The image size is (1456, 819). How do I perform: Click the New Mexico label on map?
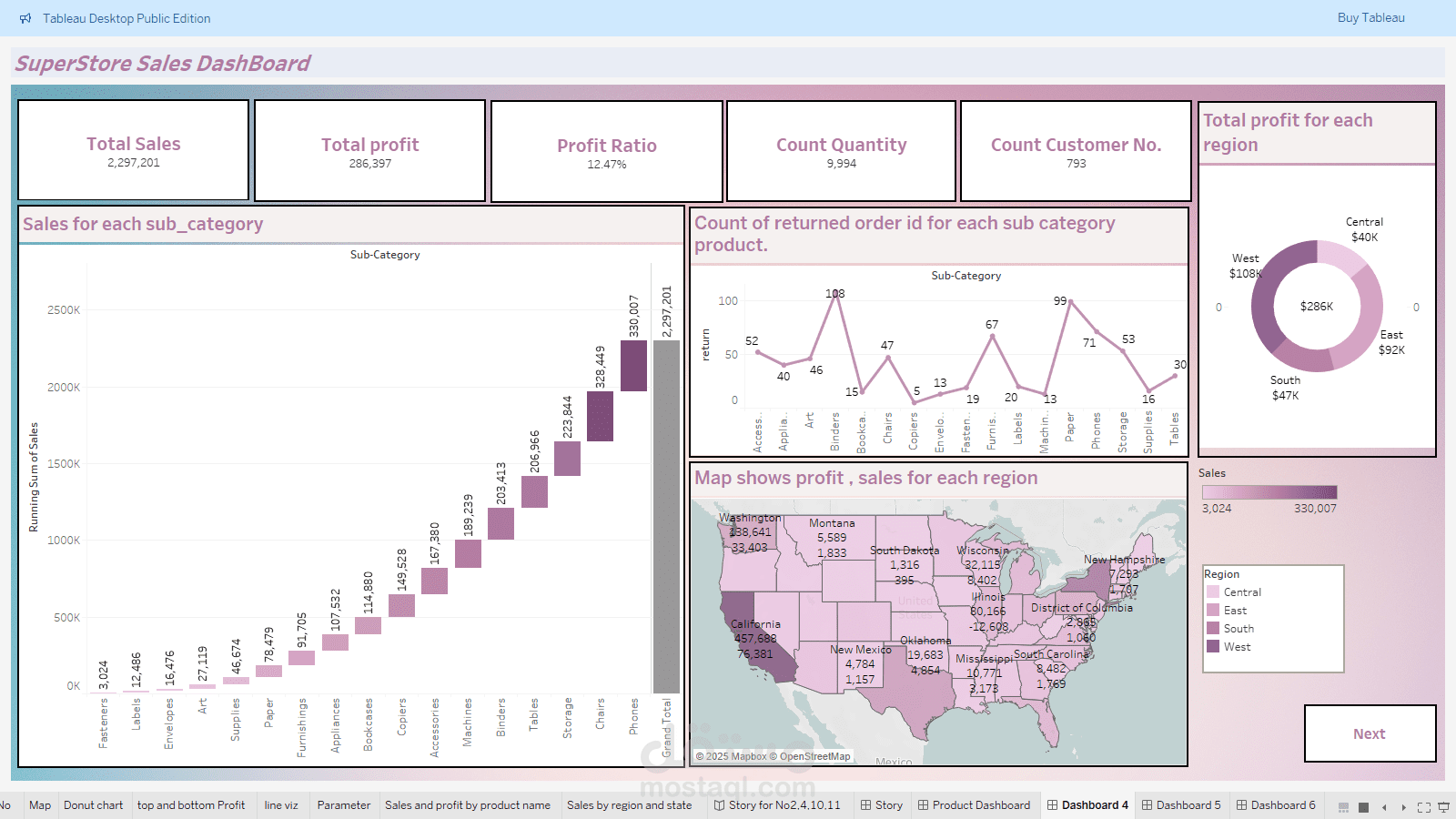click(861, 650)
